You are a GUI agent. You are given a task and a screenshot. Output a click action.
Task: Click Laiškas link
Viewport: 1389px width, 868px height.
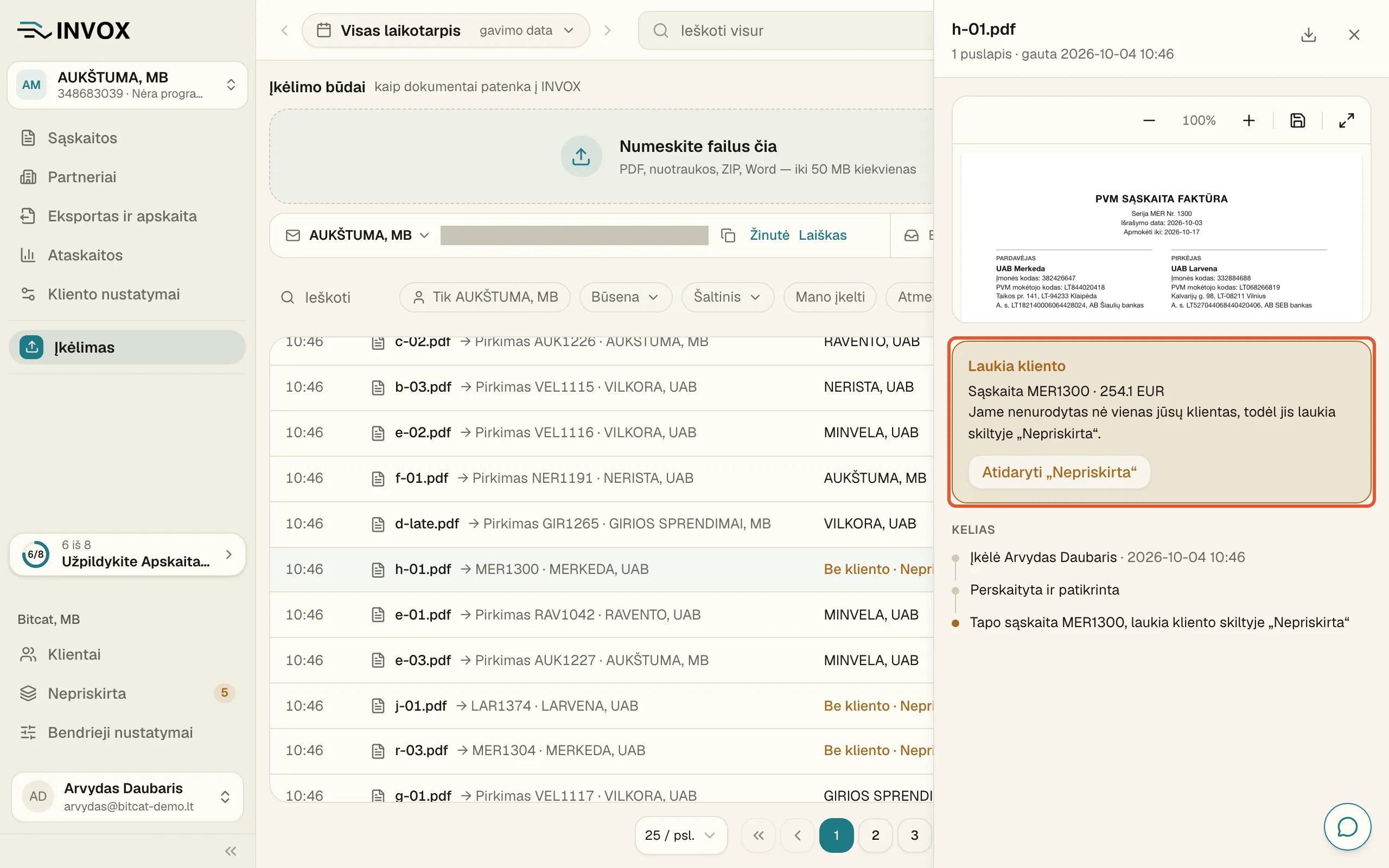pos(823,235)
